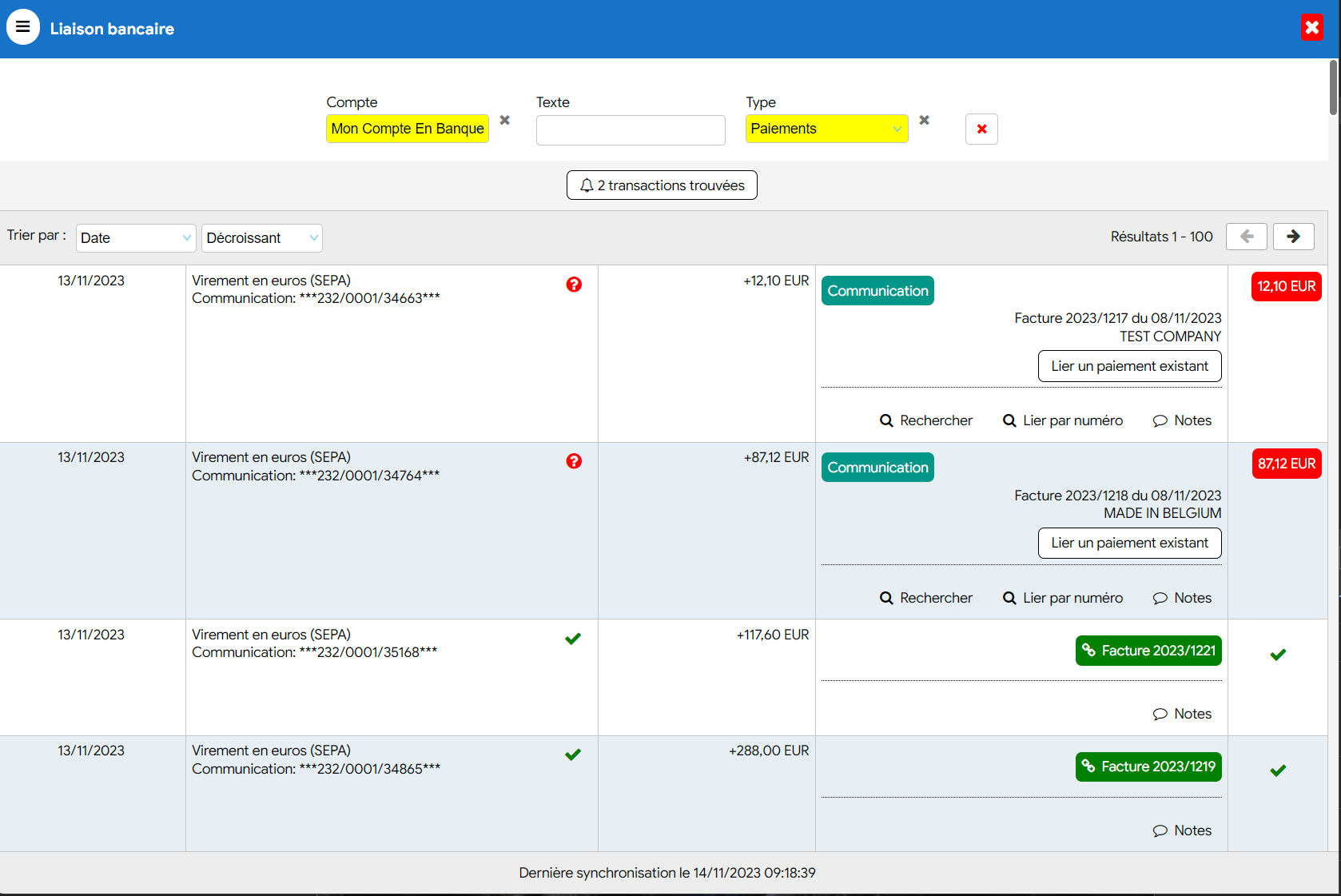1341x896 pixels.
Task: Click communication ***232/0001/34865*** text
Action: click(x=370, y=769)
